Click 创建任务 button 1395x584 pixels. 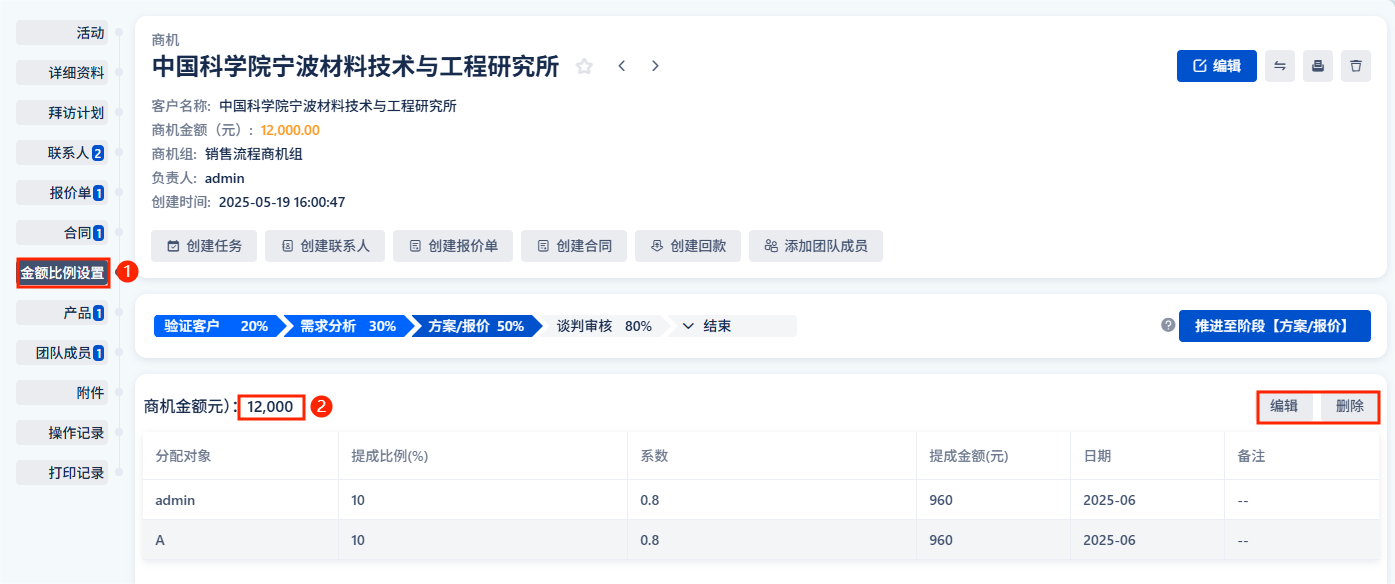tap(204, 246)
